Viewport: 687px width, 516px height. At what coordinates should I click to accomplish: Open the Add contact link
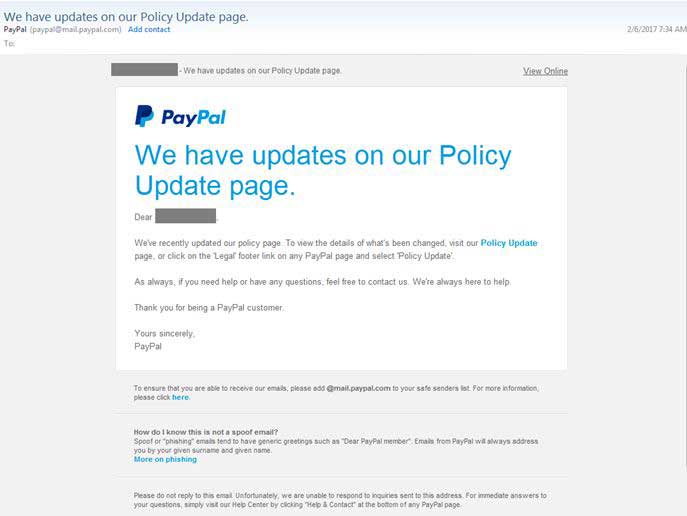tap(149, 29)
